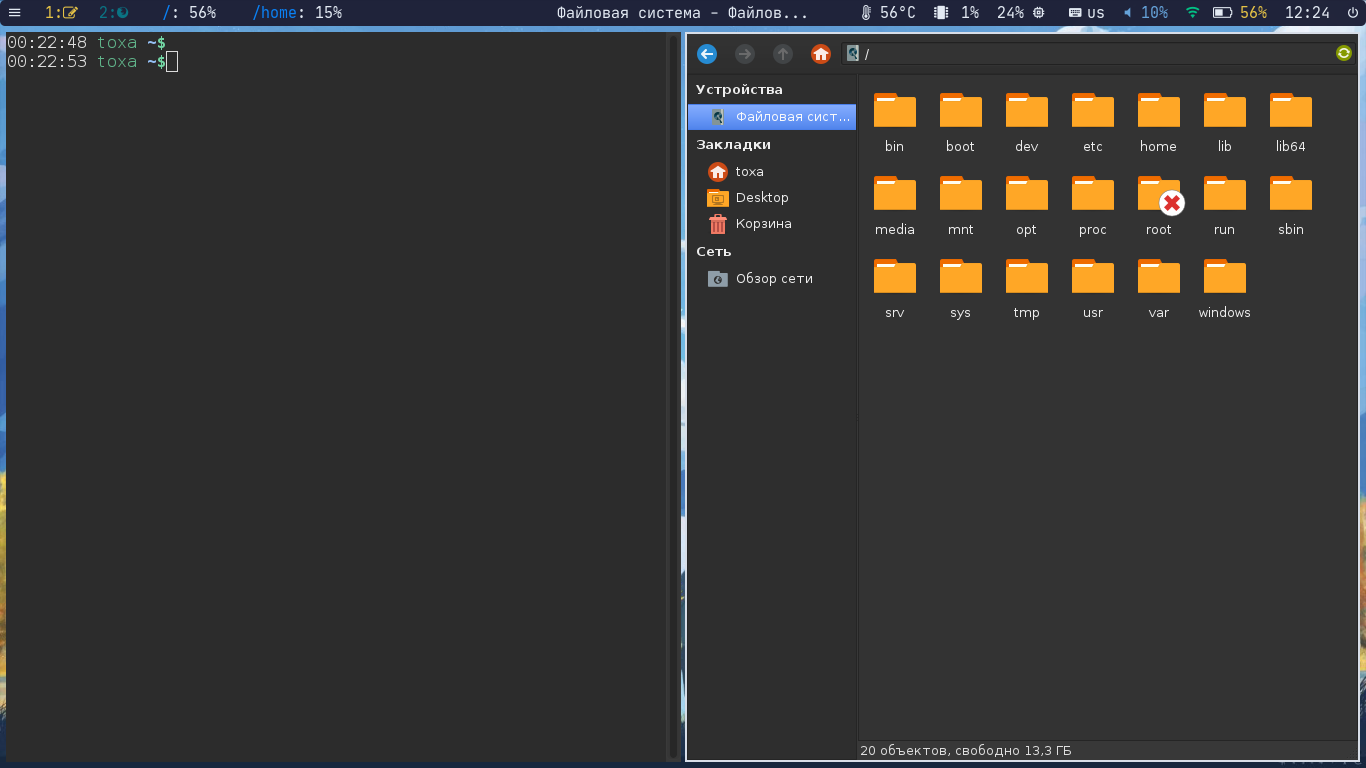This screenshot has width=1366, height=768.
Task: Click /home disk usage 15% indicator
Action: click(297, 13)
